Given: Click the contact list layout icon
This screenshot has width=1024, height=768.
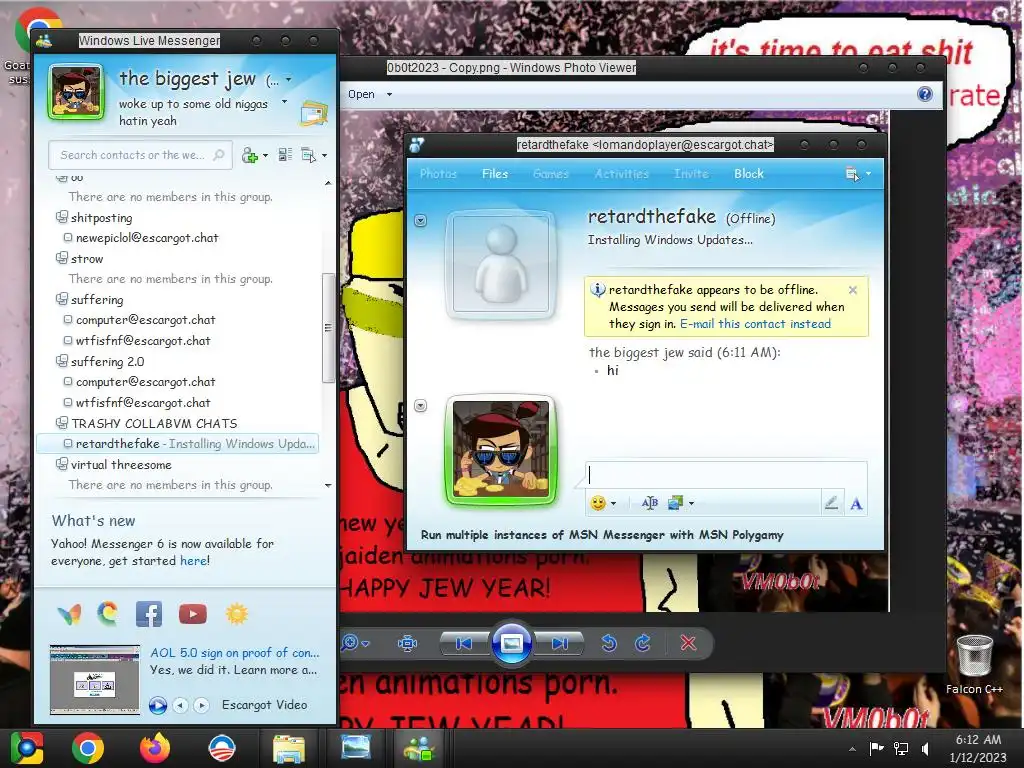Looking at the screenshot, I should tap(285, 155).
